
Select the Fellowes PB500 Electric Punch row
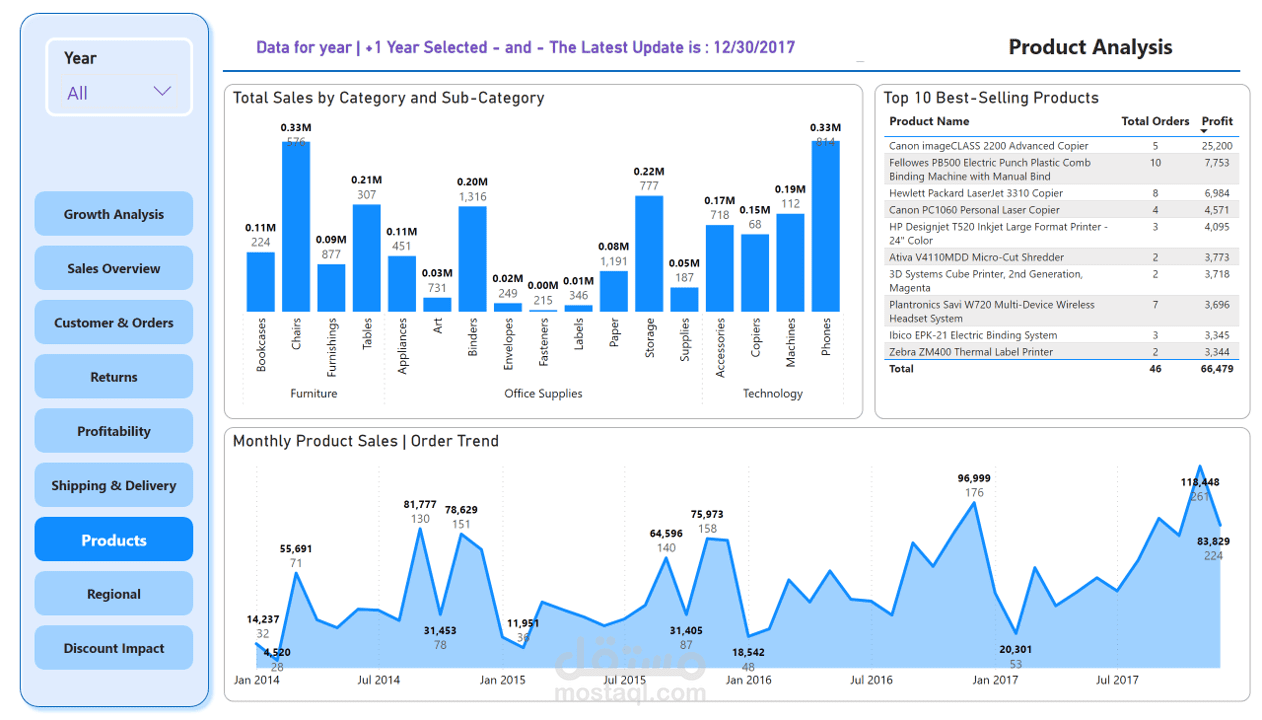(x=1062, y=169)
